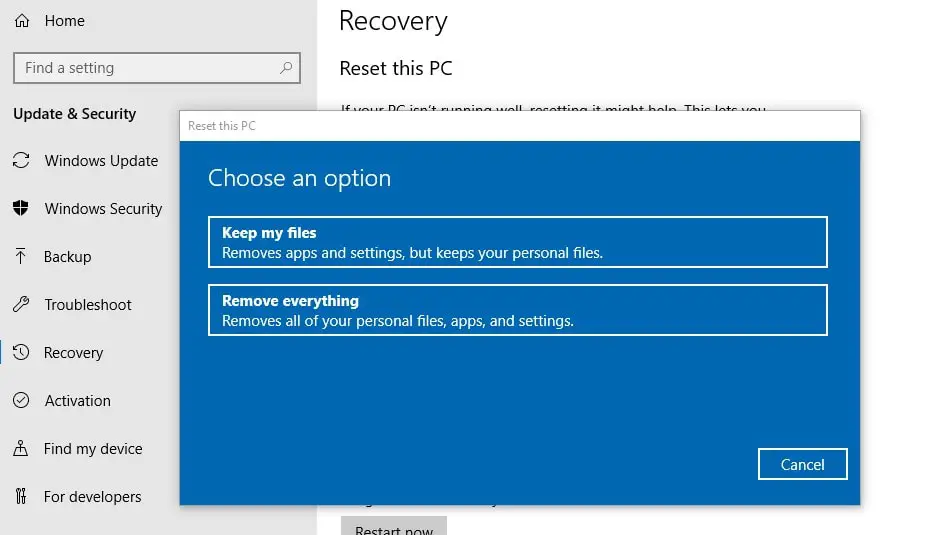Click the 'Reset this PC' dialog title bar
The width and height of the screenshot is (943, 535).
[519, 126]
